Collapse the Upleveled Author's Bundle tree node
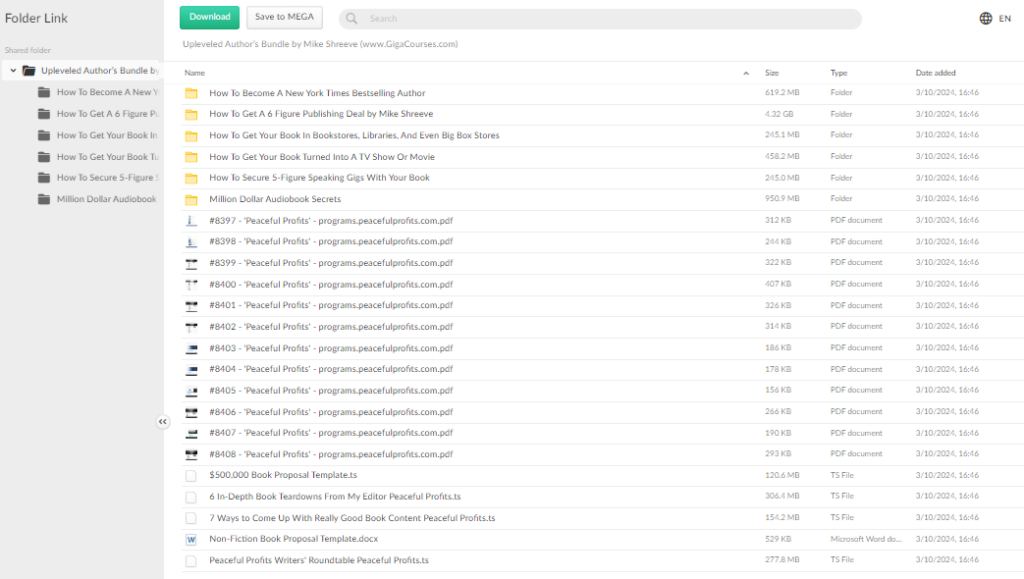1024x579 pixels. tap(13, 71)
